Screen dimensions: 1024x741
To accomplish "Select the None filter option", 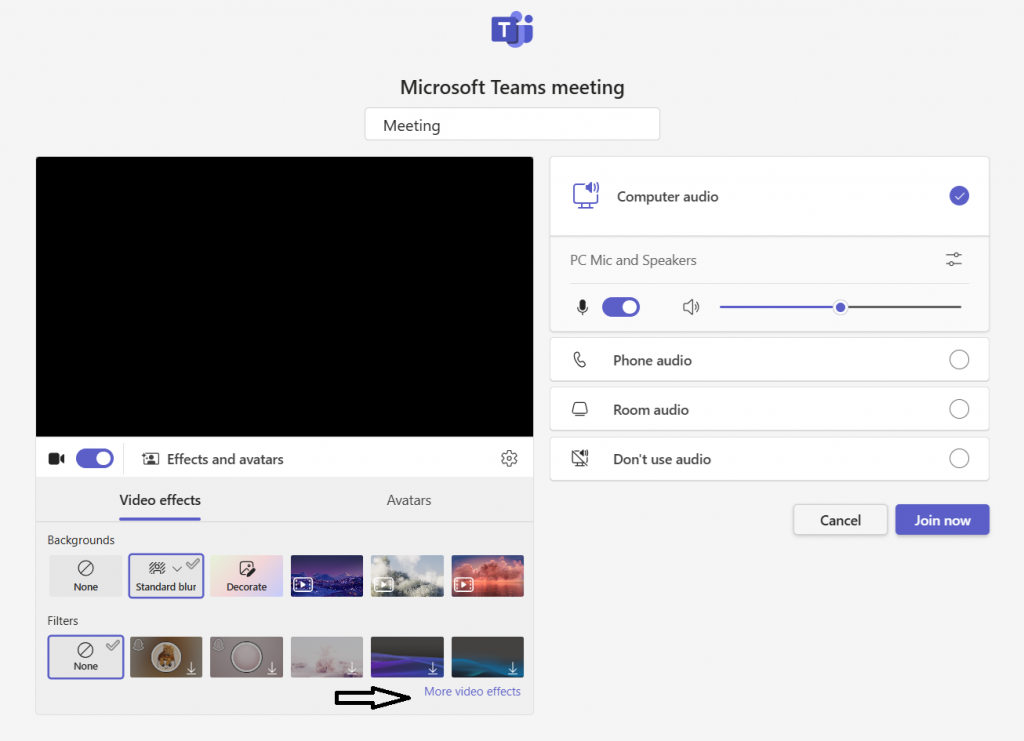I will (86, 657).
